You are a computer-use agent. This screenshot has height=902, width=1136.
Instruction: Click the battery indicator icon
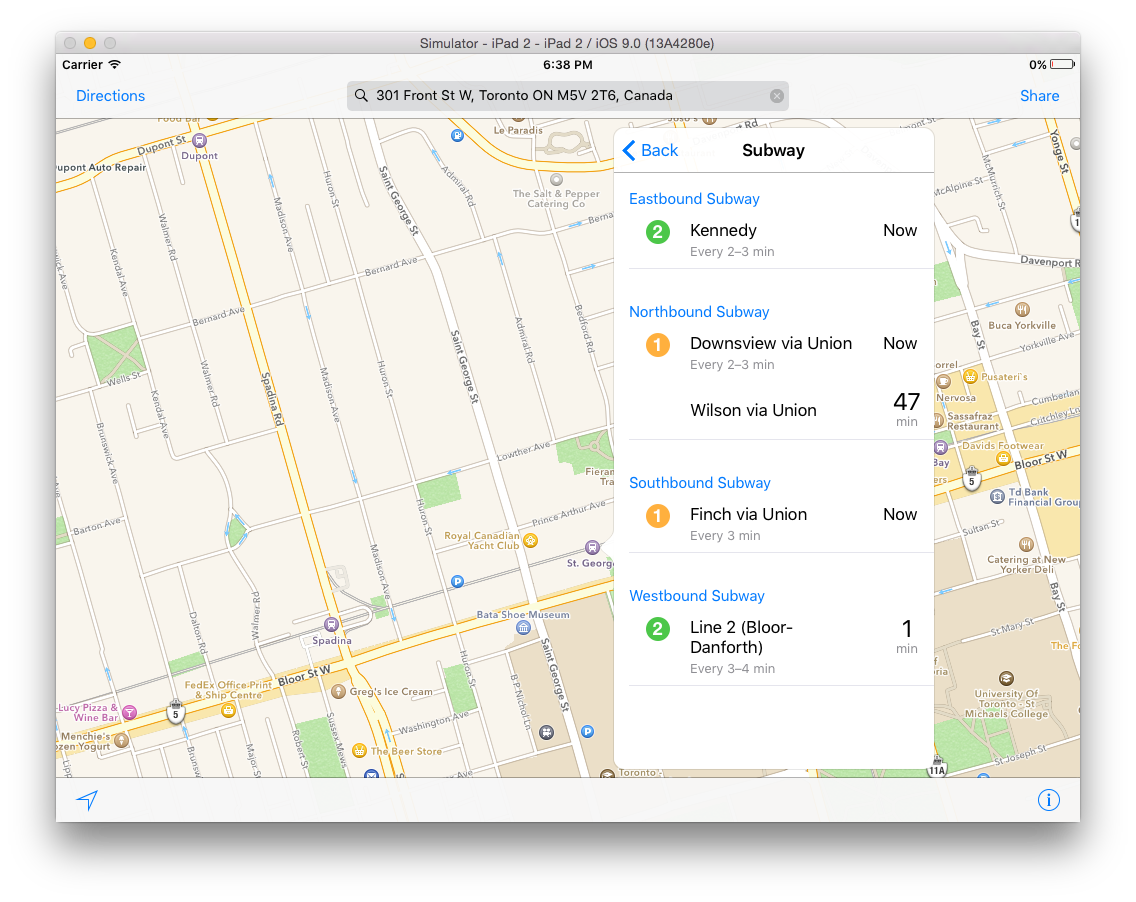pos(1062,64)
